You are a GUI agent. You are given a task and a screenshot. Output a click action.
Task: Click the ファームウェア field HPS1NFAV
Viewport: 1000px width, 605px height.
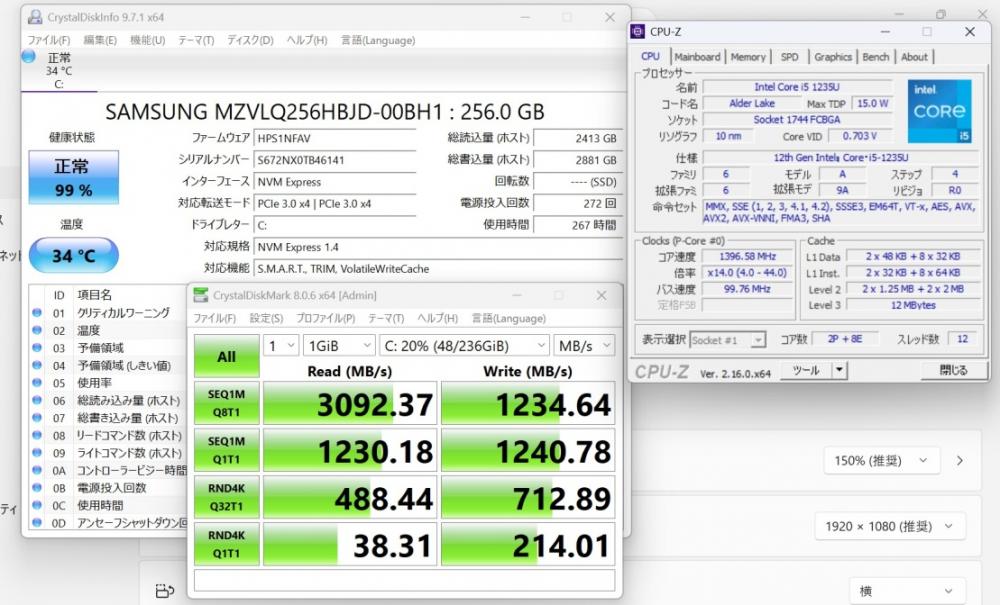[x=335, y=138]
